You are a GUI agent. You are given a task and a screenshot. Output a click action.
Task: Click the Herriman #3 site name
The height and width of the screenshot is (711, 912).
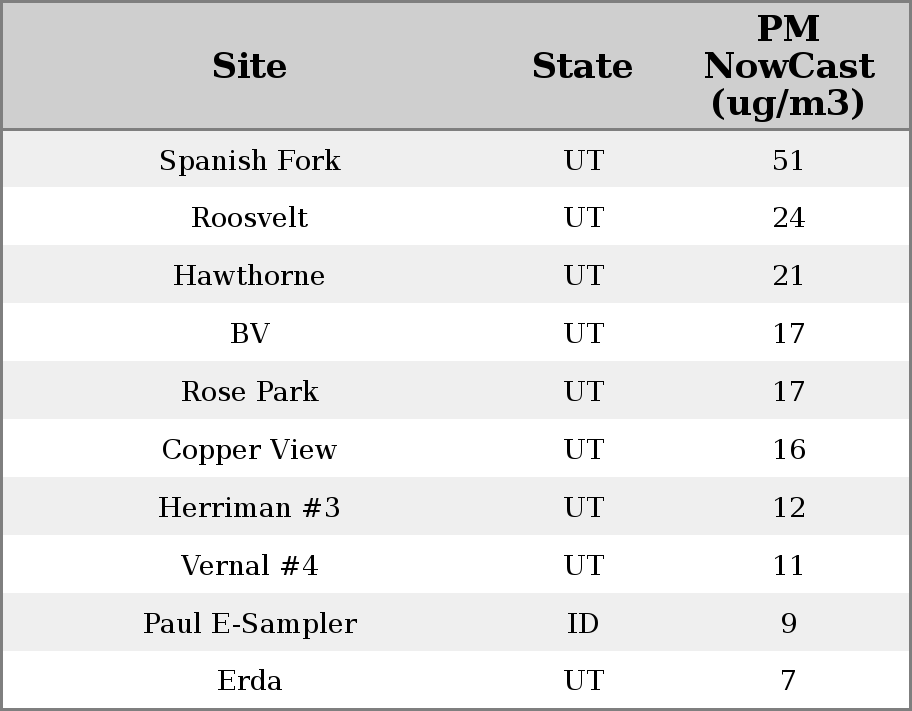(x=249, y=508)
